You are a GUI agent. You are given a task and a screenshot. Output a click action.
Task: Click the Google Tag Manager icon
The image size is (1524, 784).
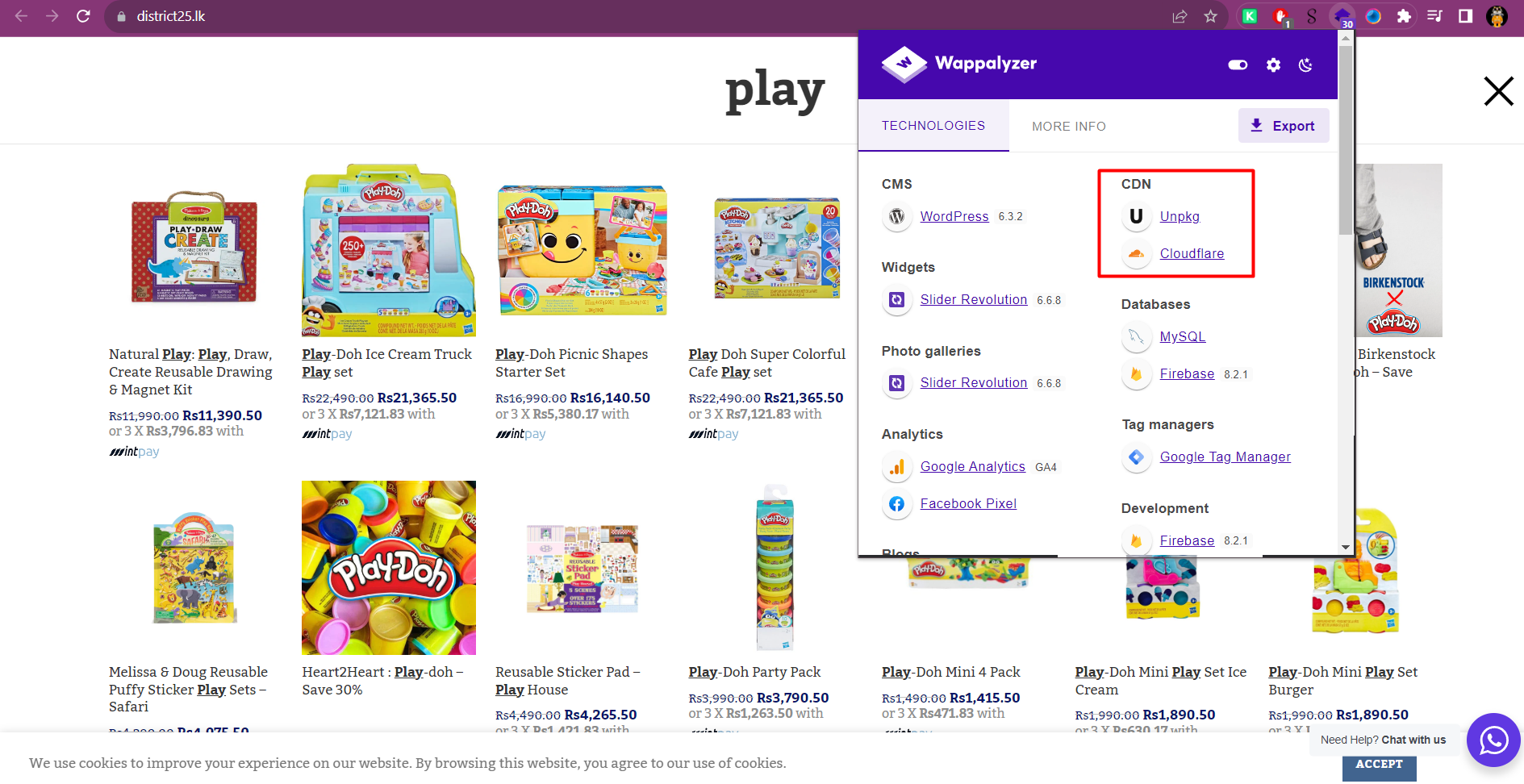pos(1136,457)
